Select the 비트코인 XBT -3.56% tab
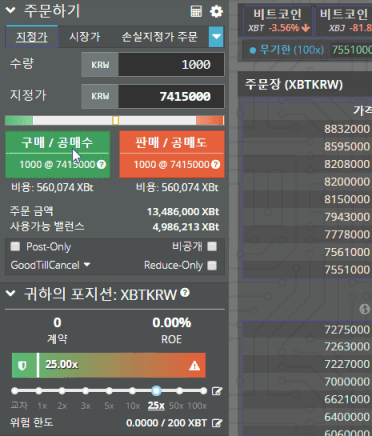This screenshot has width=372, height=436. (278, 21)
